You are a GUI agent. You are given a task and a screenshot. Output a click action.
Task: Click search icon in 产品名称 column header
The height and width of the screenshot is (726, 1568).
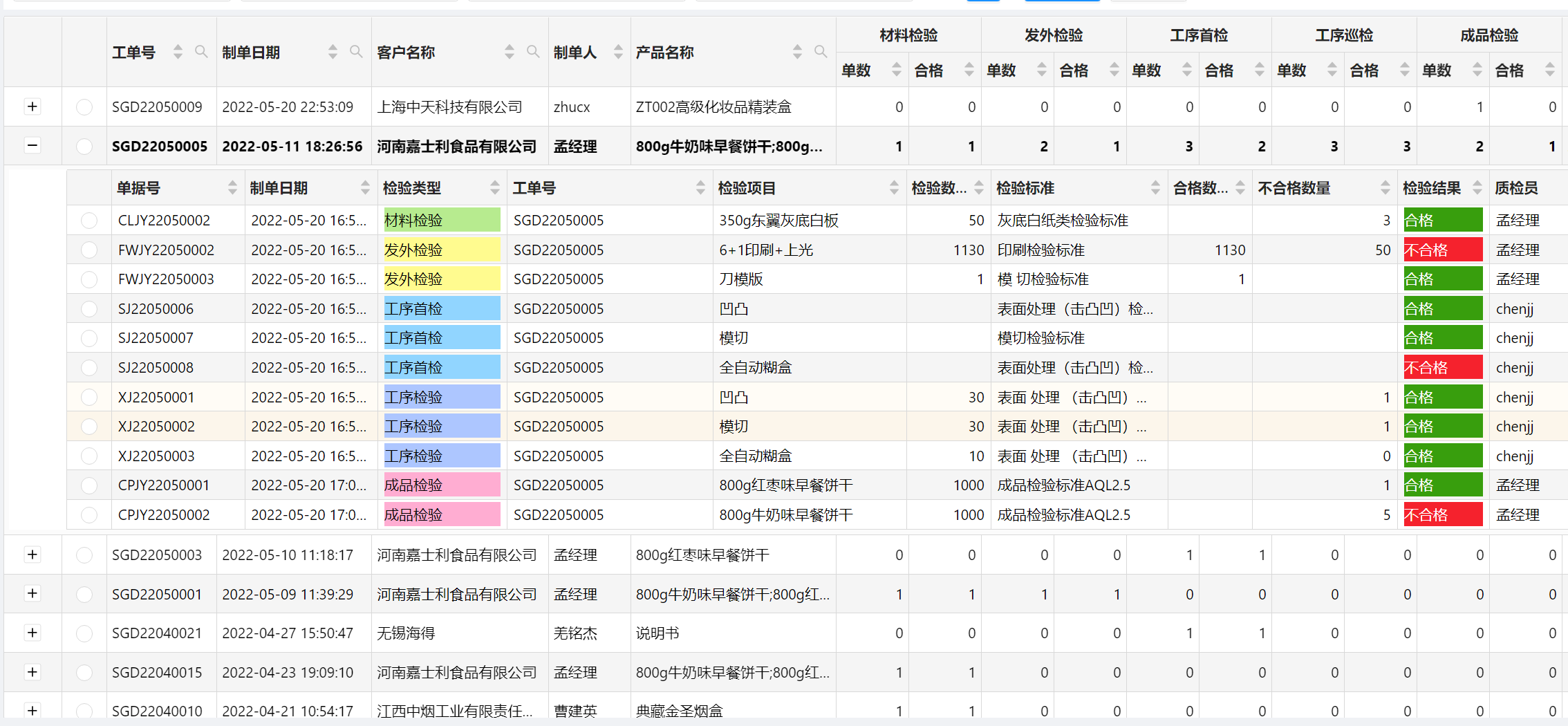point(821,52)
